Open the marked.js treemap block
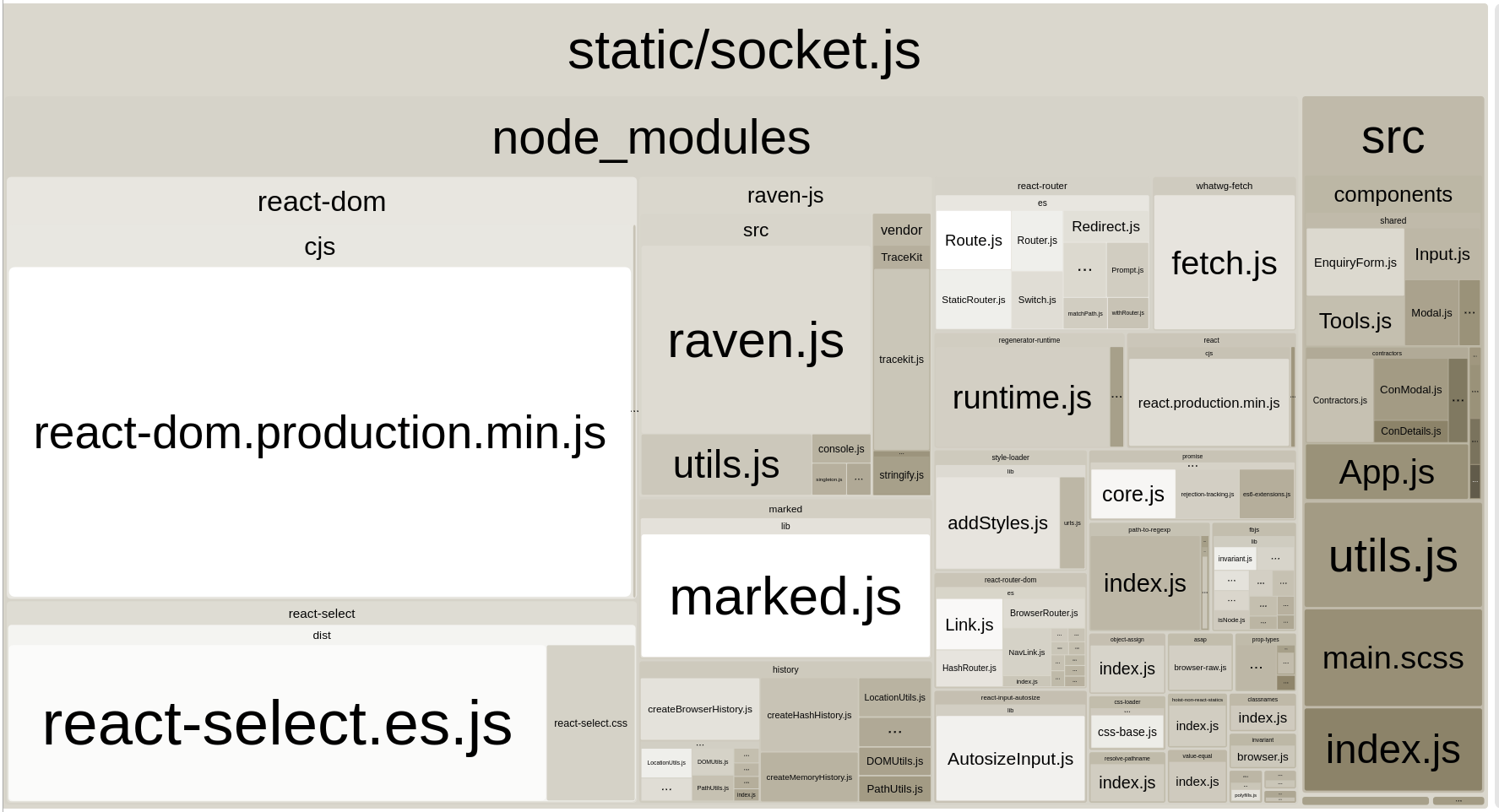The height and width of the screenshot is (812, 1499). tap(785, 597)
